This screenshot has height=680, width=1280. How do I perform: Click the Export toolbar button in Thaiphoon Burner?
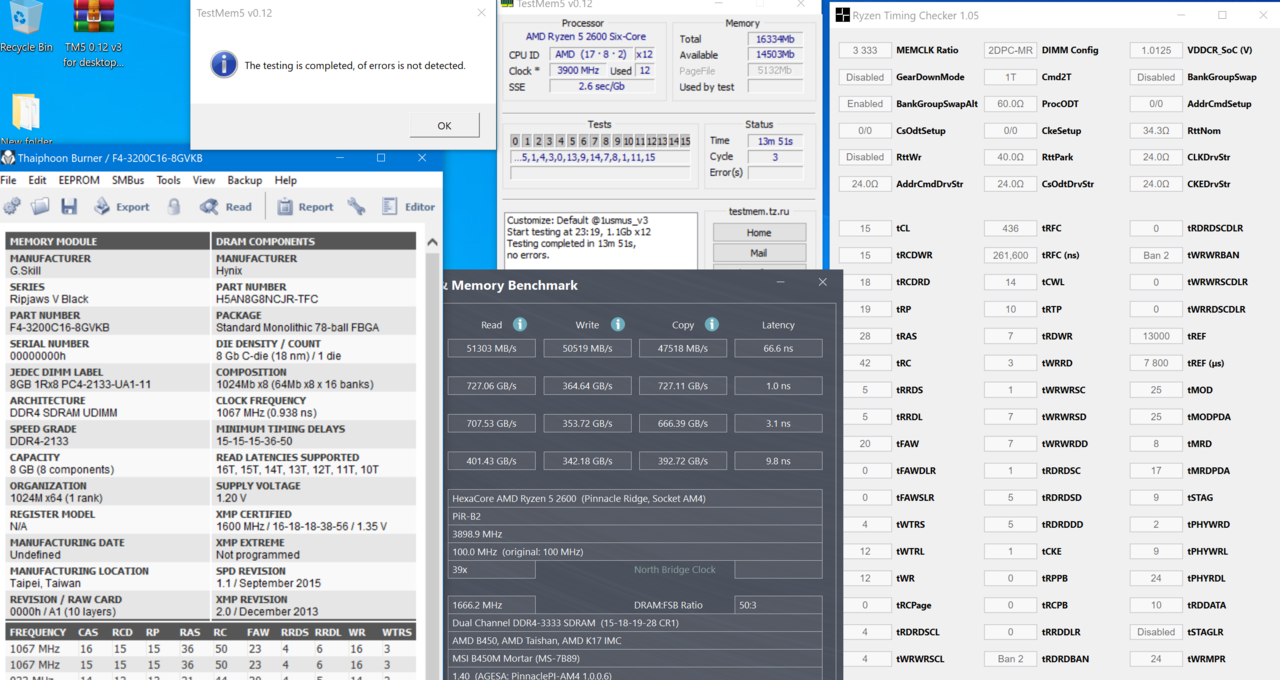click(x=121, y=207)
